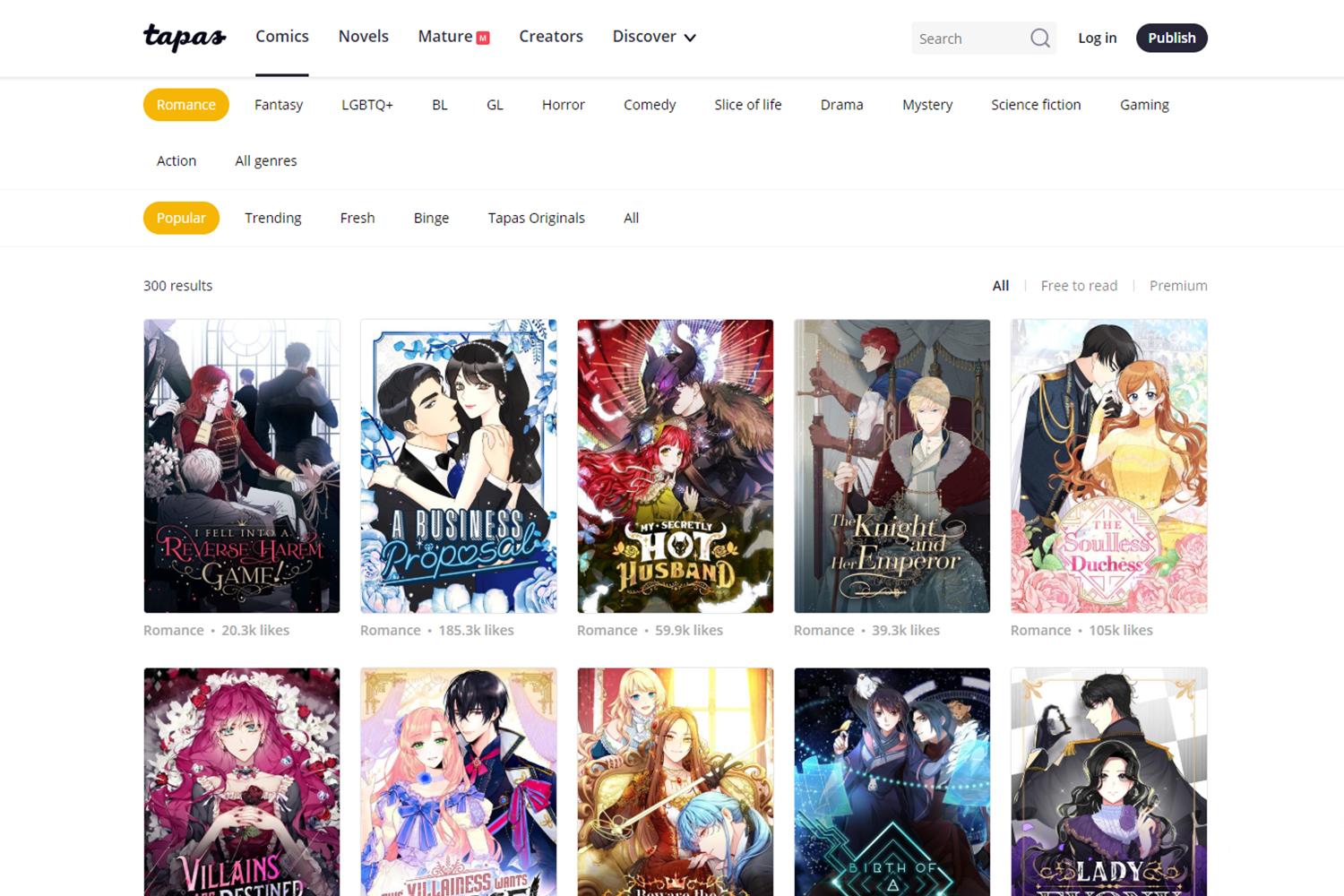Image resolution: width=1344 pixels, height=896 pixels.
Task: Choose the Horror genre
Action: click(564, 105)
